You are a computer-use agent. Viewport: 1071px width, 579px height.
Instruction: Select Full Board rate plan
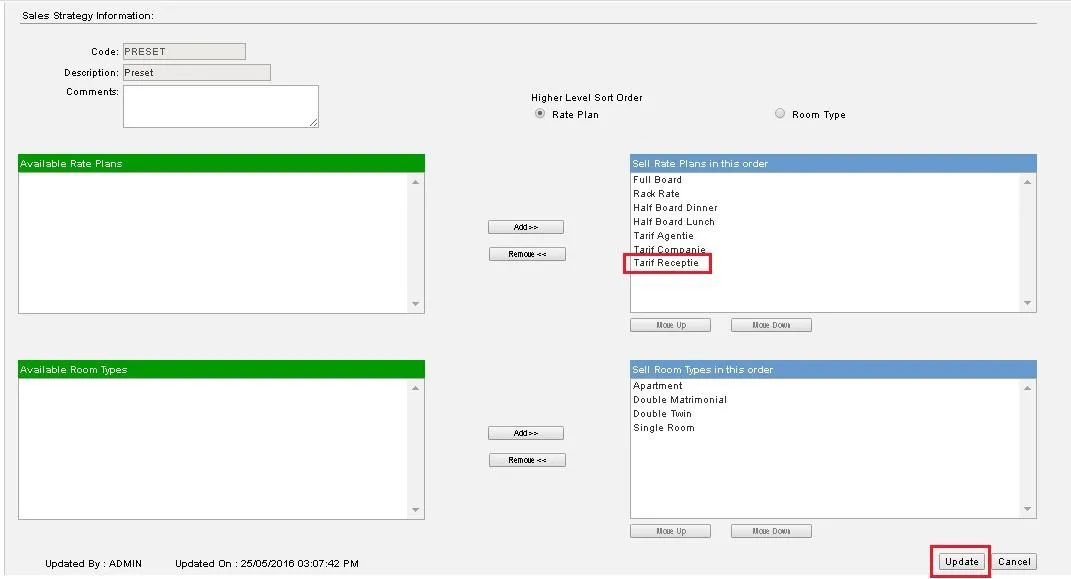point(657,180)
